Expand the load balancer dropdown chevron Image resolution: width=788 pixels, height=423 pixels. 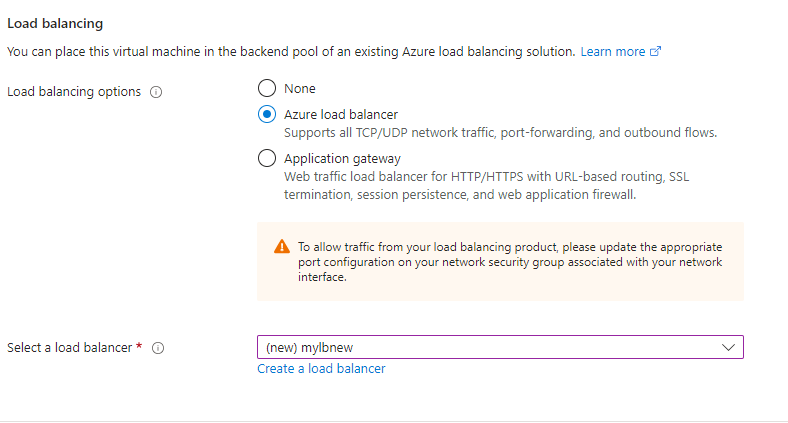(728, 347)
